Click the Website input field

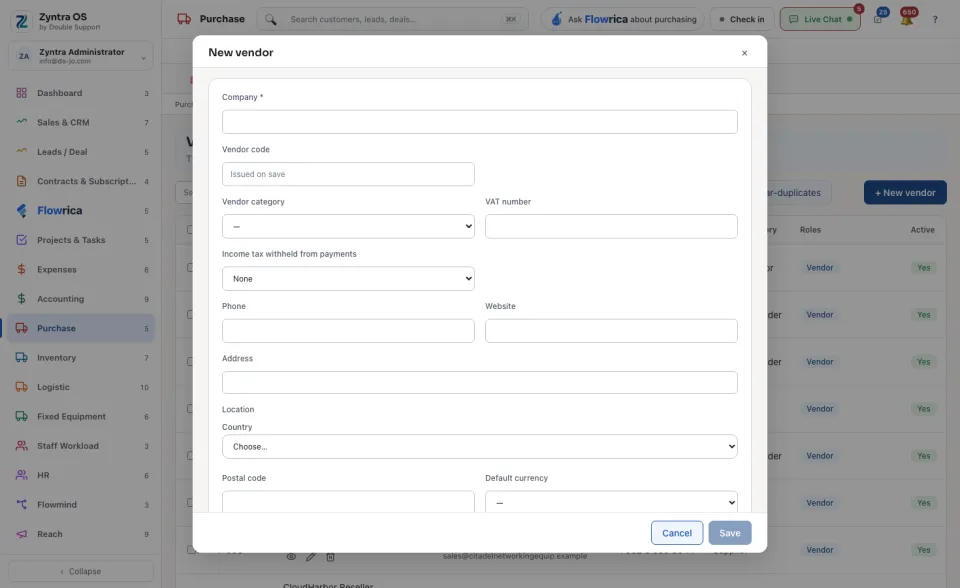pos(612,331)
